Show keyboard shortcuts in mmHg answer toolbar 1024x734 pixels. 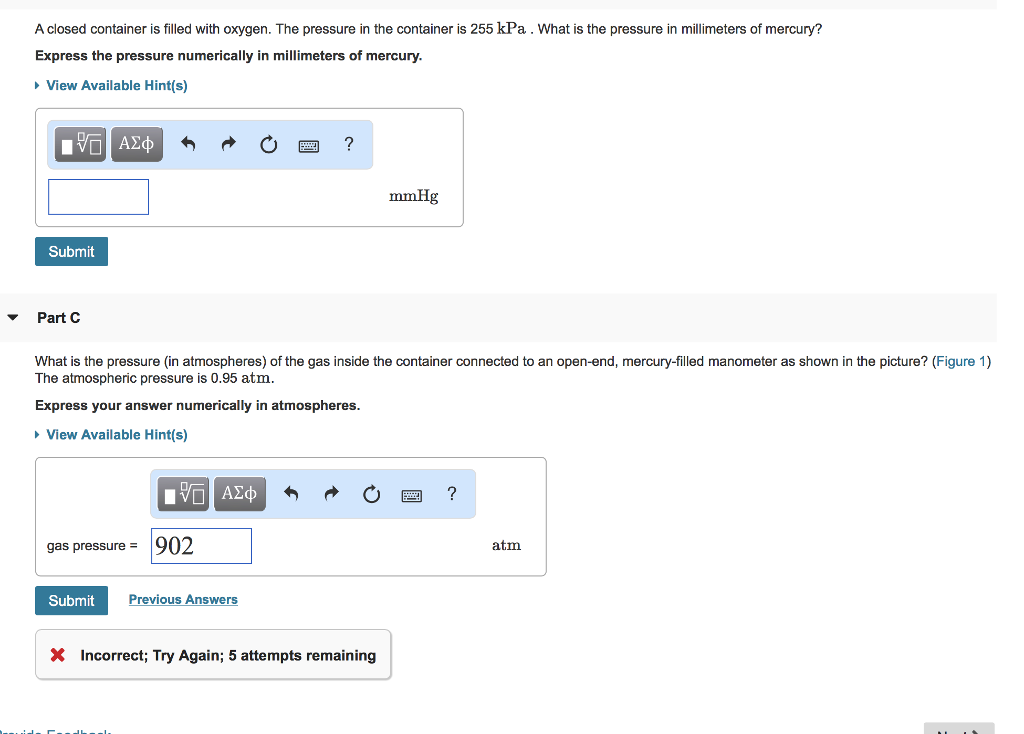click(308, 146)
